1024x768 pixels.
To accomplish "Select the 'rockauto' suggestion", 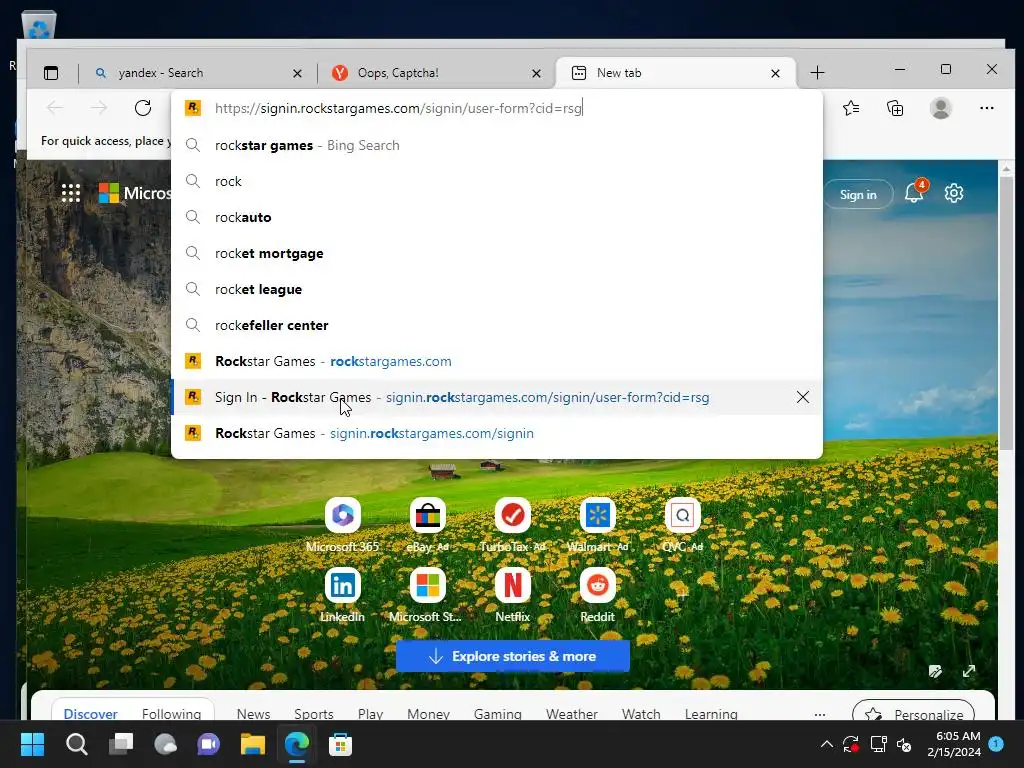I will tap(496, 217).
